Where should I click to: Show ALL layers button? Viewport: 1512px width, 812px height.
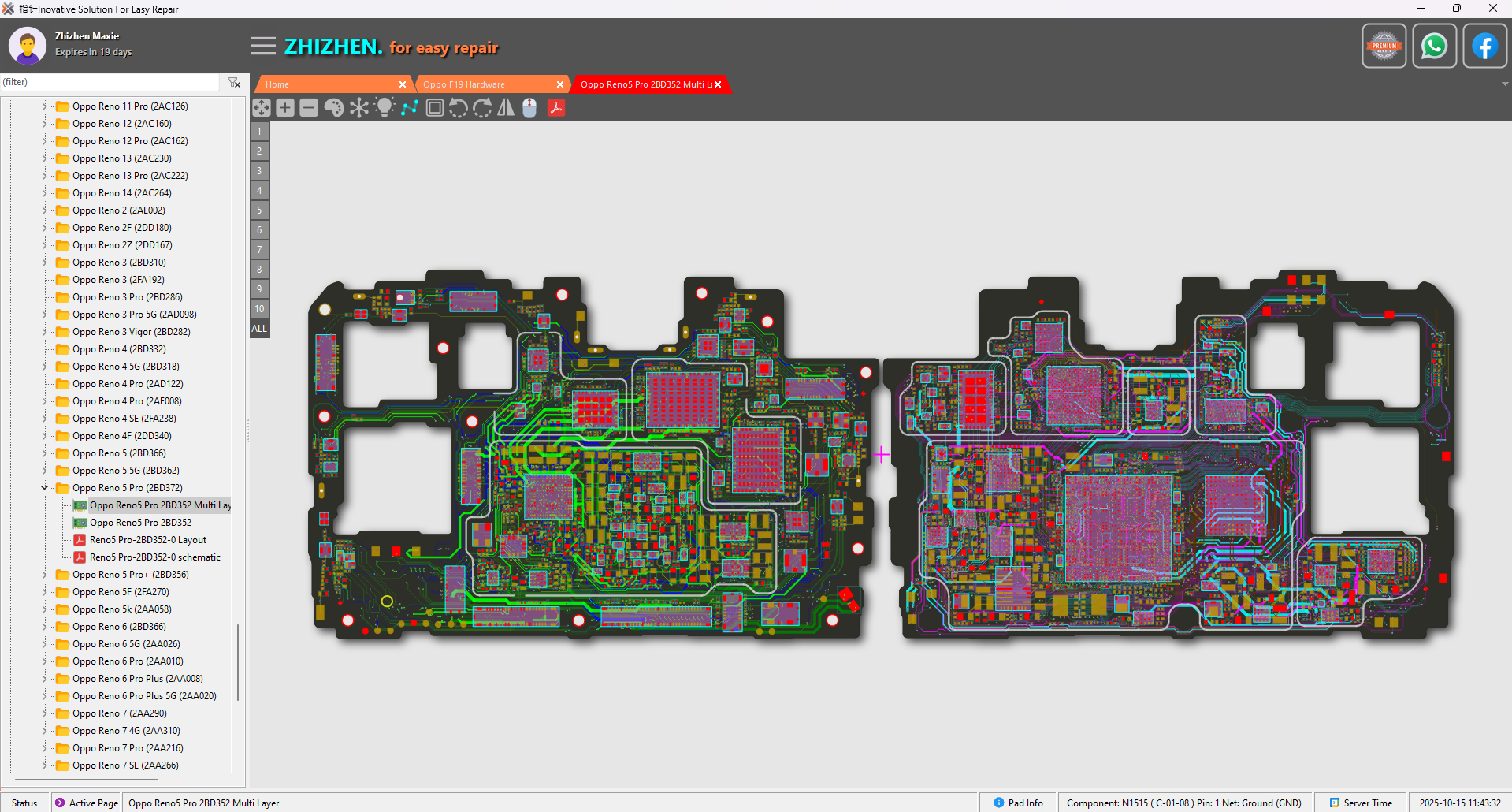point(259,329)
